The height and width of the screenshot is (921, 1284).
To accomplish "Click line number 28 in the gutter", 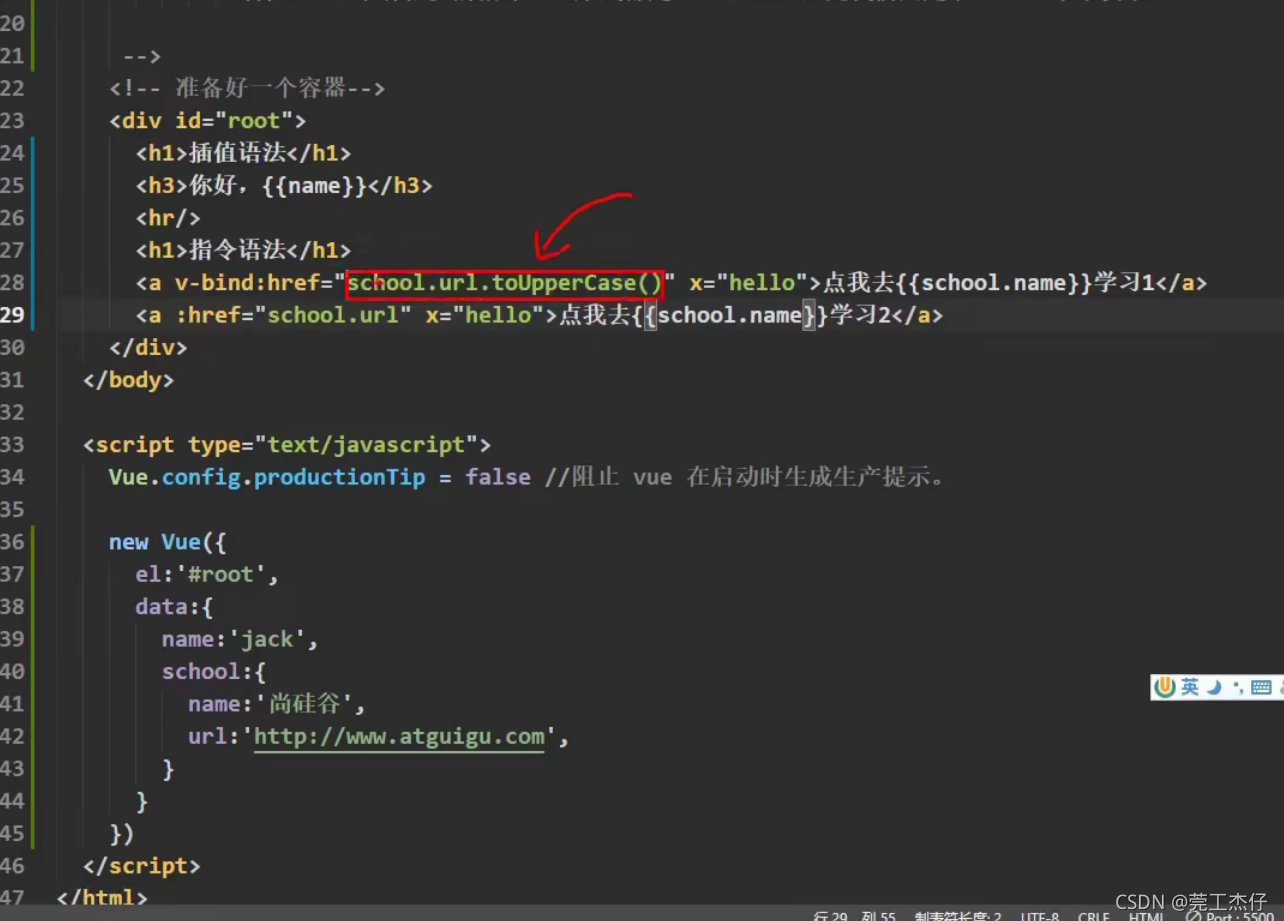I will (x=12, y=283).
